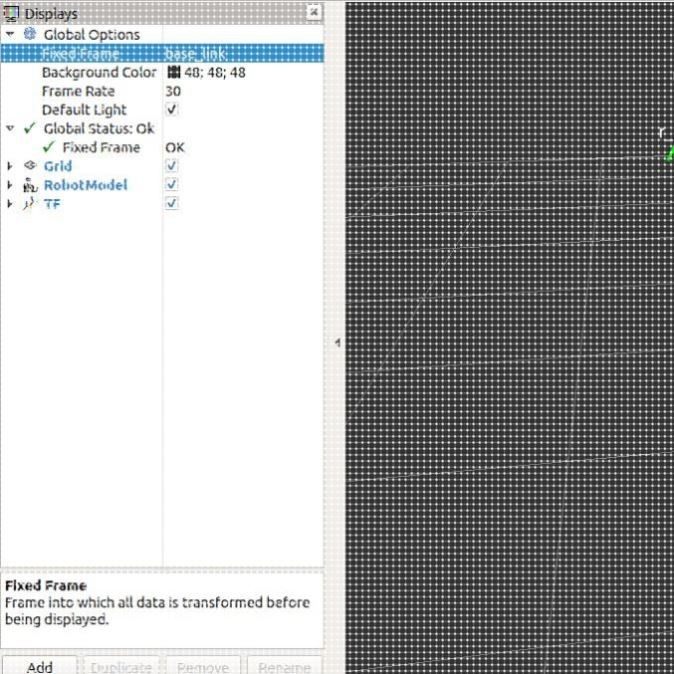Click the panel collapse arrow handle
Image resolution: width=674 pixels, height=674 pixels.
338,343
